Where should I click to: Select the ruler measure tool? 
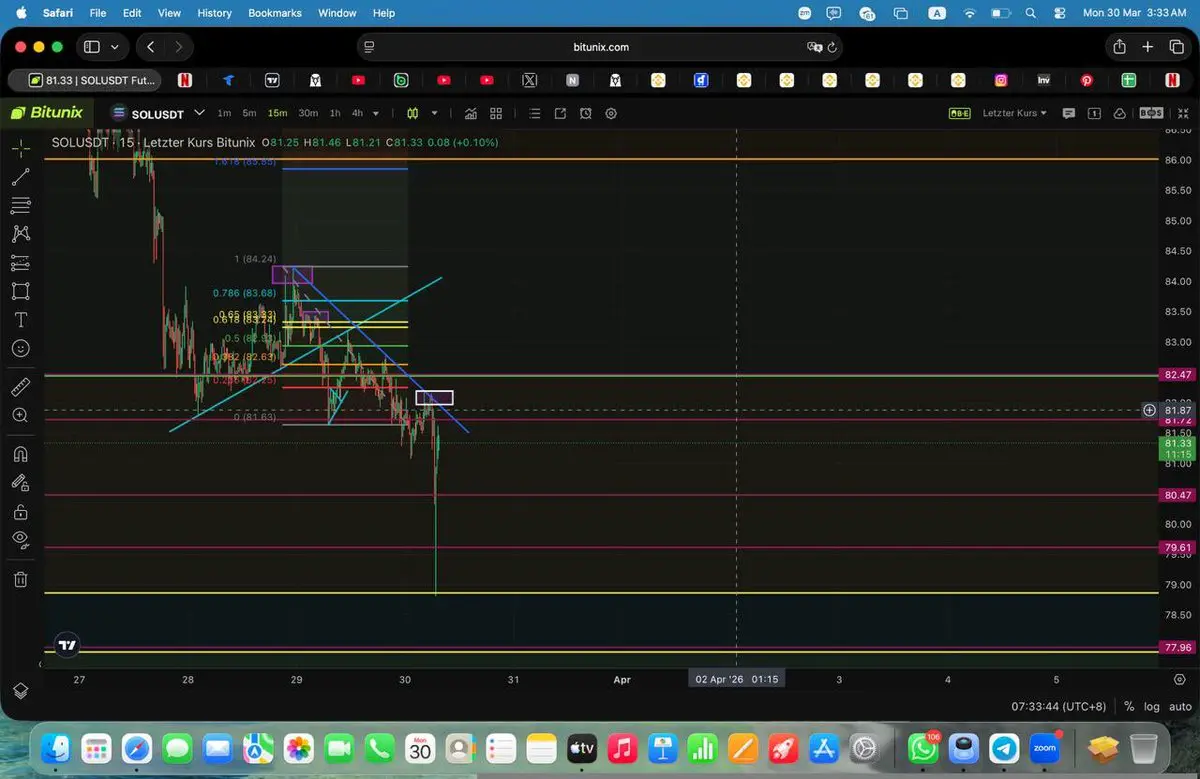pos(20,386)
